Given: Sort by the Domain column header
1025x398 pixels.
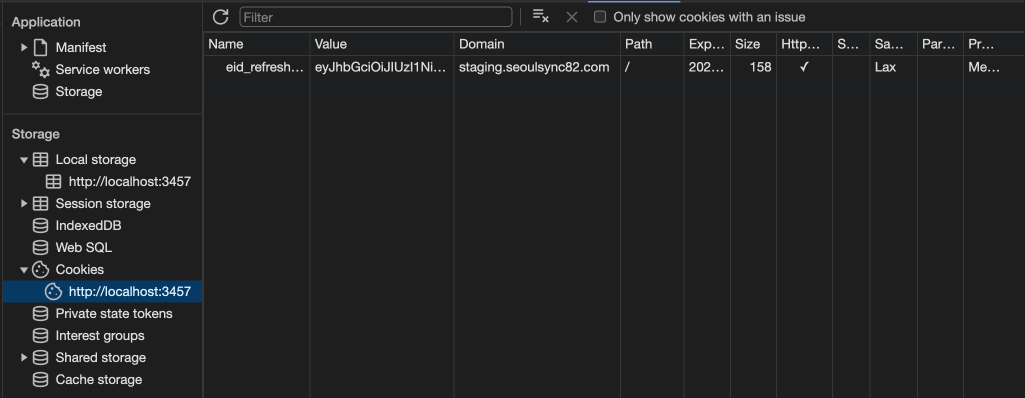Looking at the screenshot, I should pyautogui.click(x=537, y=44).
